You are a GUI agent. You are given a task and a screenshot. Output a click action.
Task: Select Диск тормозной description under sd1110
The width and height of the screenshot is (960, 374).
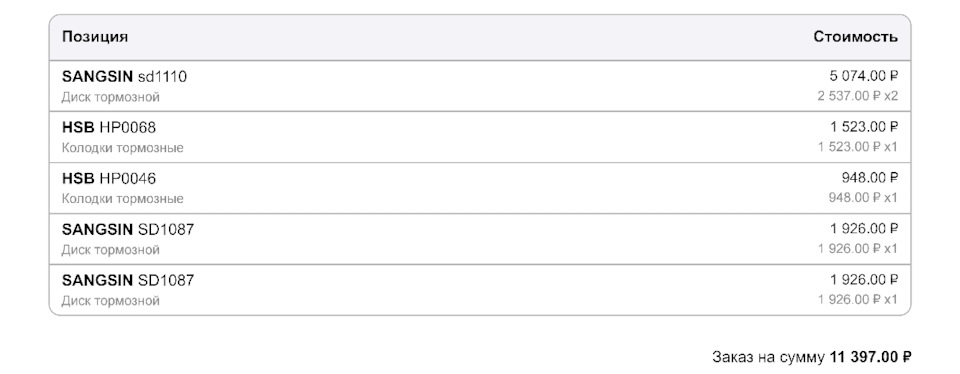point(111,97)
